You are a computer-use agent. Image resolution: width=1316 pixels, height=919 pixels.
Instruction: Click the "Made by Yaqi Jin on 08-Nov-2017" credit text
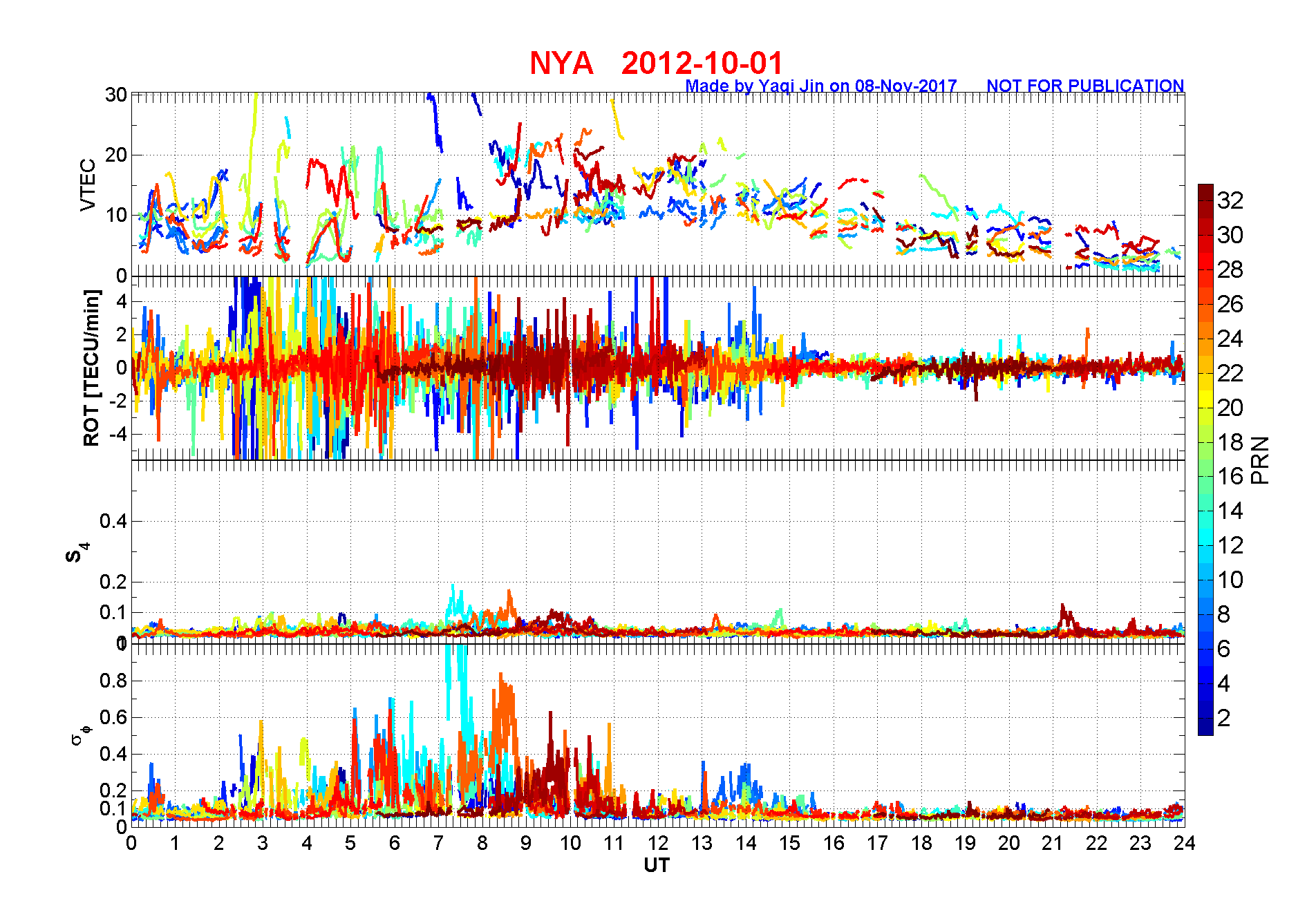point(820,86)
